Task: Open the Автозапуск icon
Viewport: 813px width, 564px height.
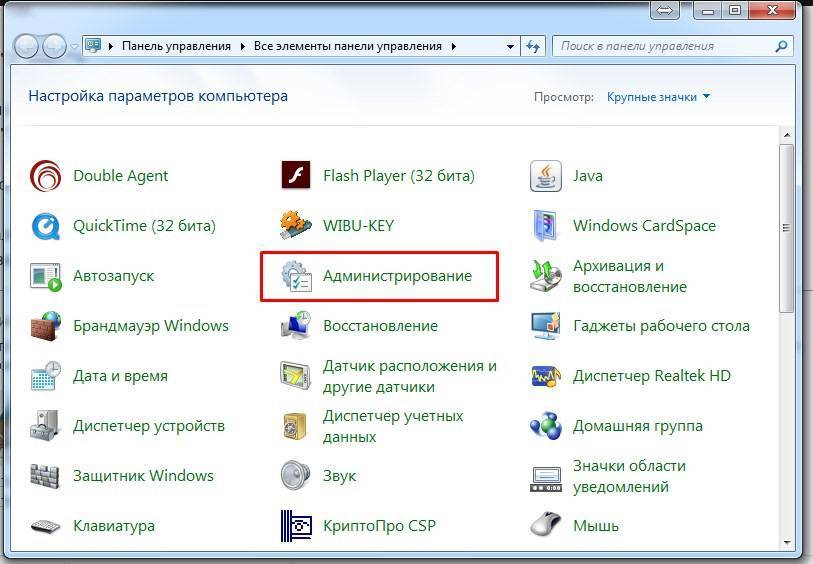Action: pos(46,277)
